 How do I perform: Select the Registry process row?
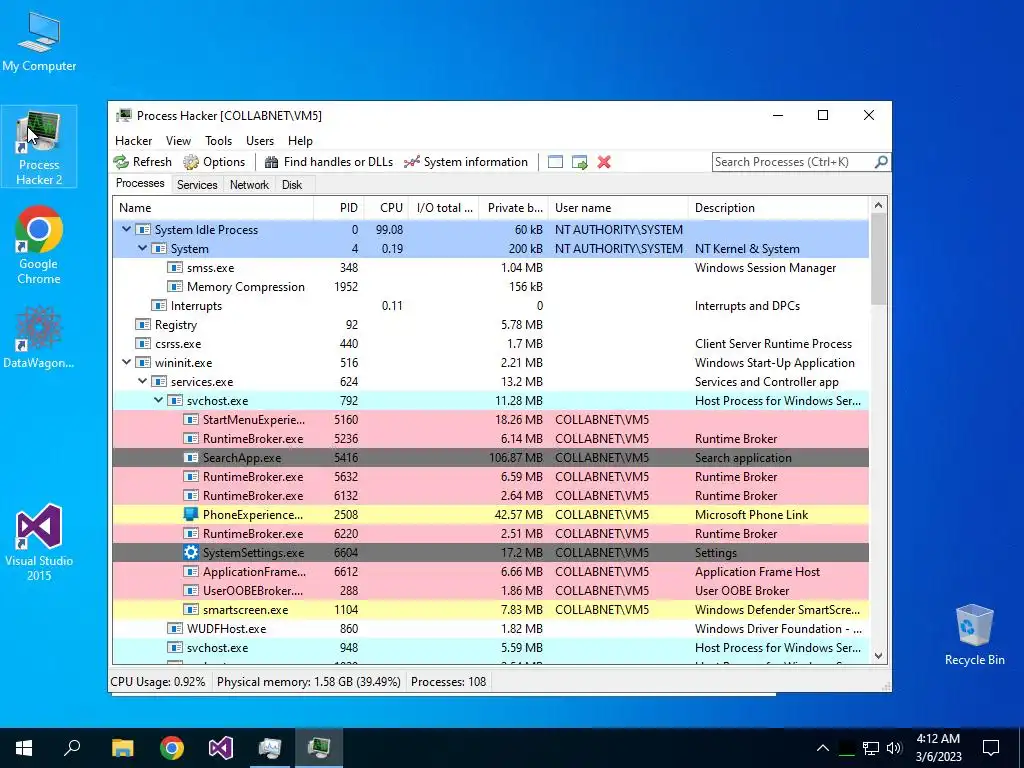tap(491, 325)
